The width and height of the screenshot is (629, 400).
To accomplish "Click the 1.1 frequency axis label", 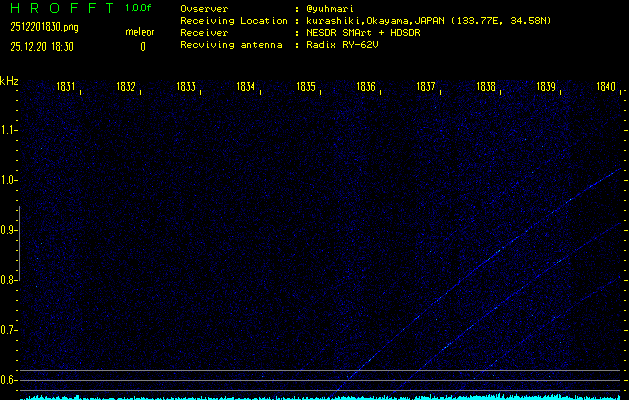I will tap(9, 130).
